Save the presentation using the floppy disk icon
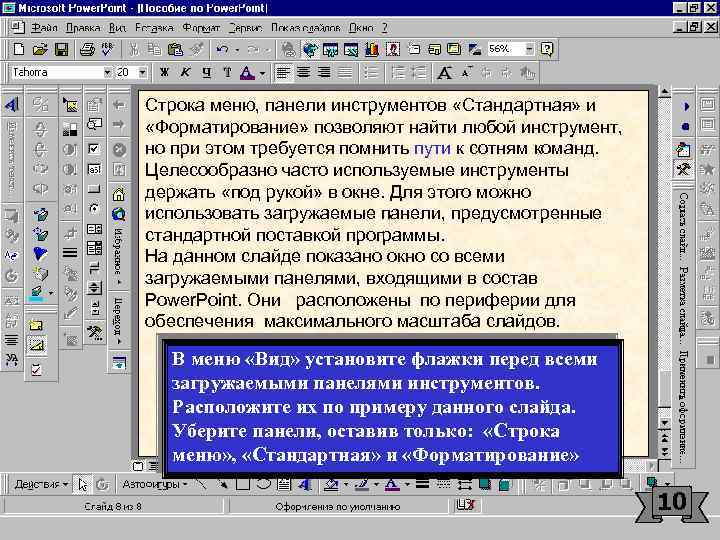This screenshot has width=720, height=540. coord(61,49)
